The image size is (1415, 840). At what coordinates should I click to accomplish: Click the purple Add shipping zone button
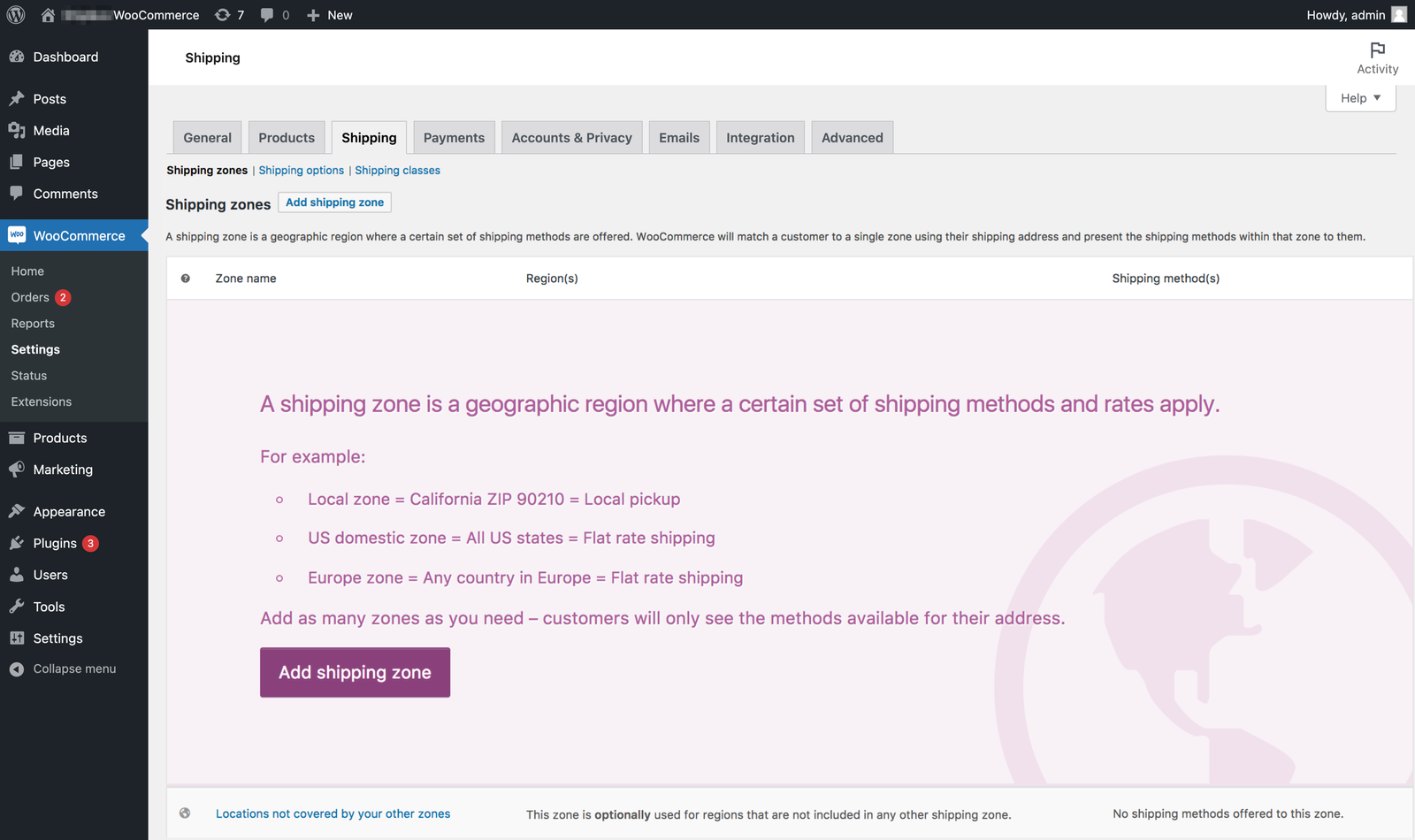point(355,672)
